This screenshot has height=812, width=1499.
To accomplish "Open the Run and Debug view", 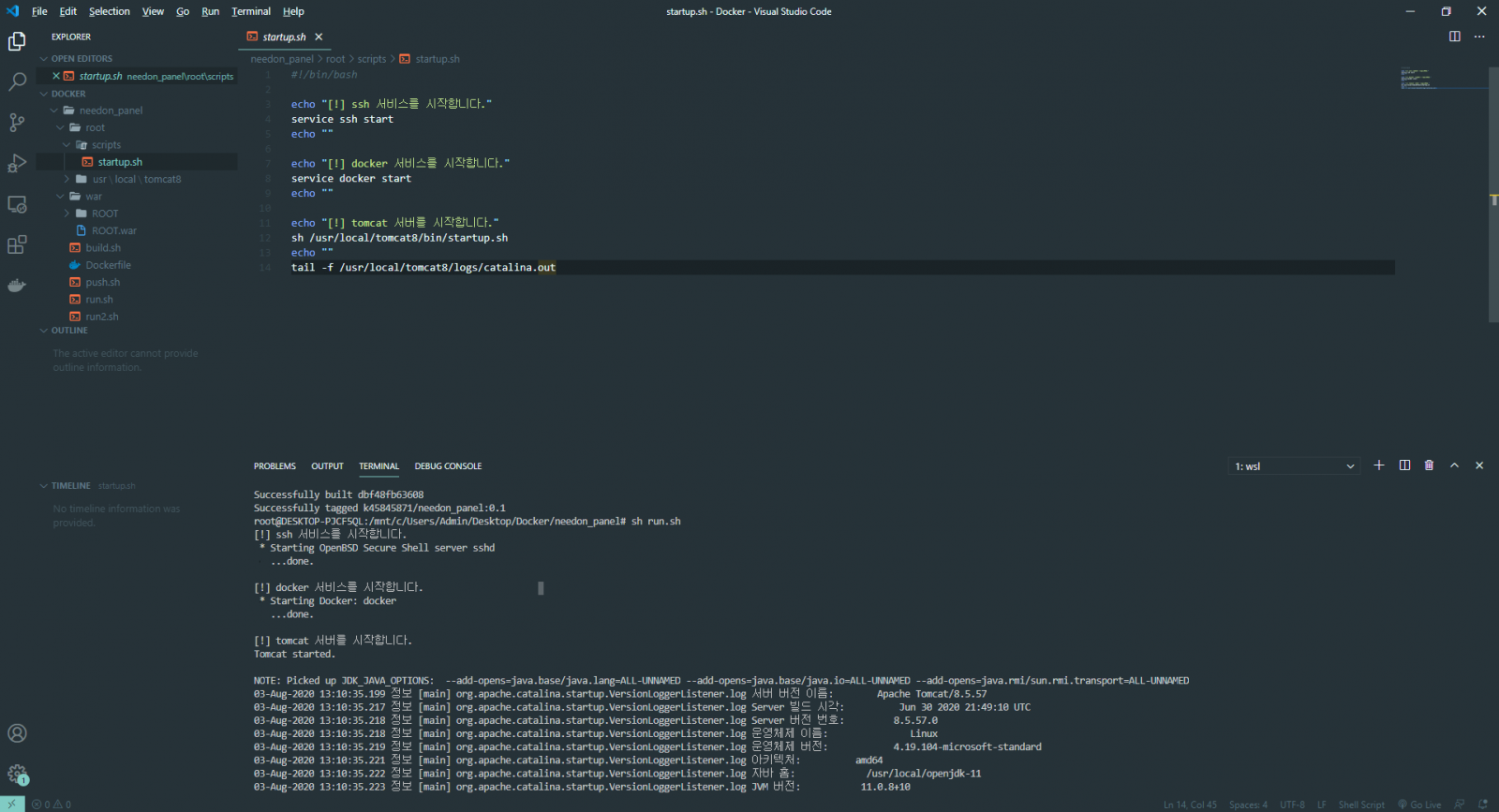I will pos(17,164).
